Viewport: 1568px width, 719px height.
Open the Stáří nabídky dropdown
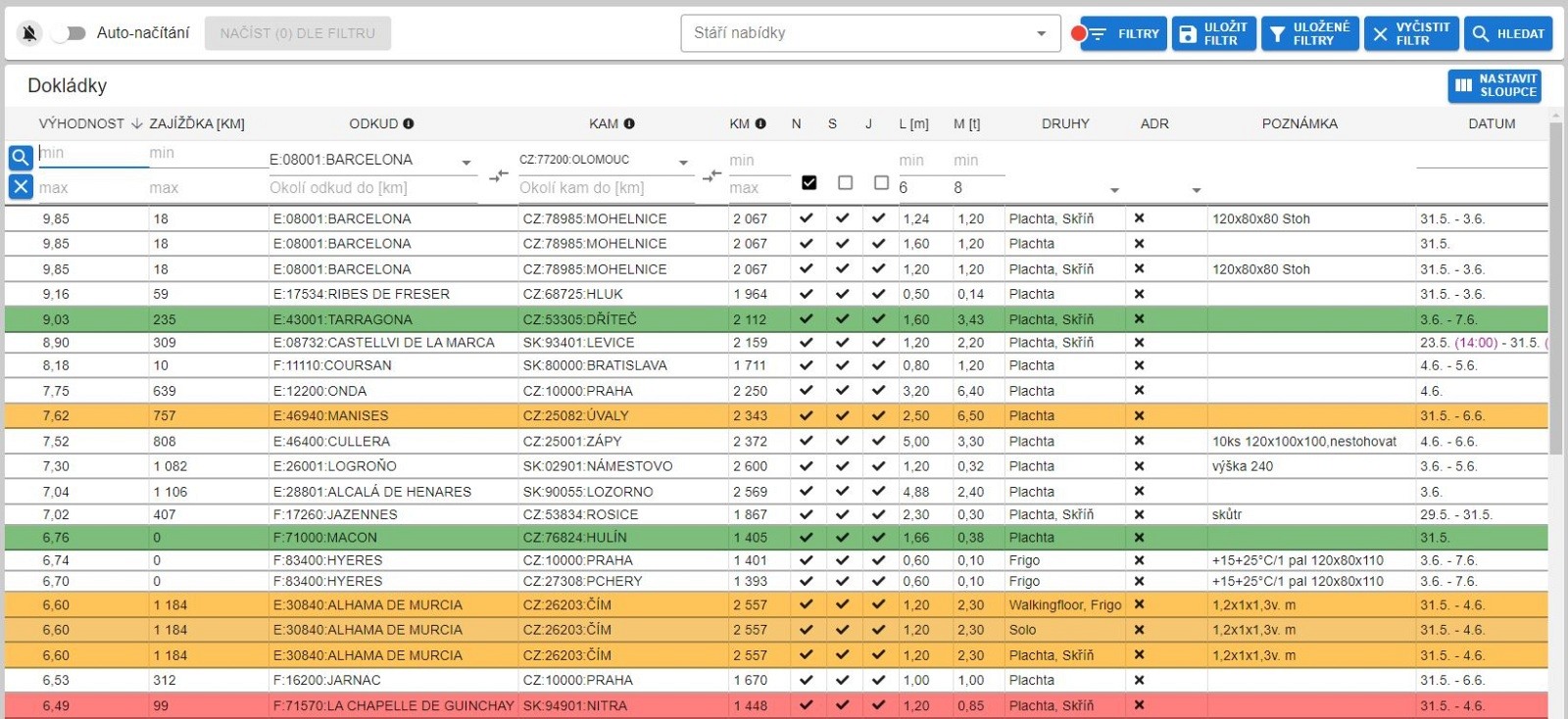(870, 33)
